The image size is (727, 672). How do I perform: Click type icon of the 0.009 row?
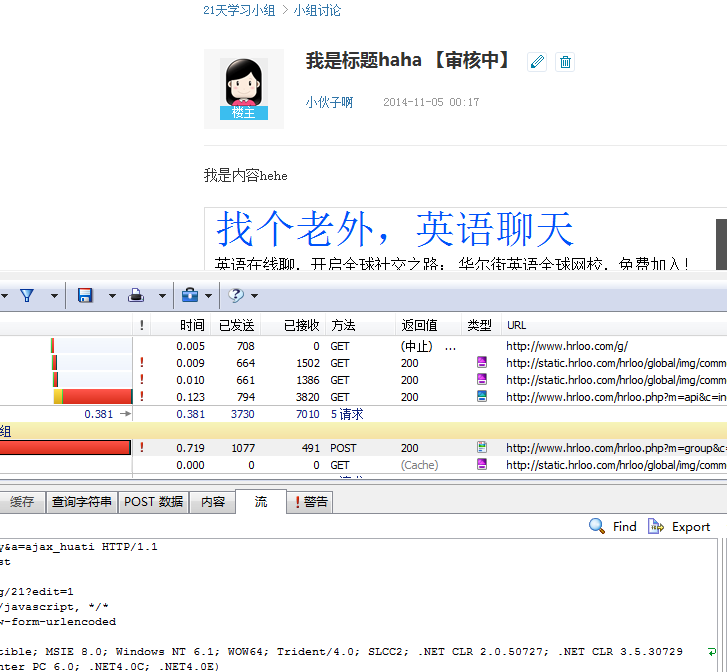point(482,362)
